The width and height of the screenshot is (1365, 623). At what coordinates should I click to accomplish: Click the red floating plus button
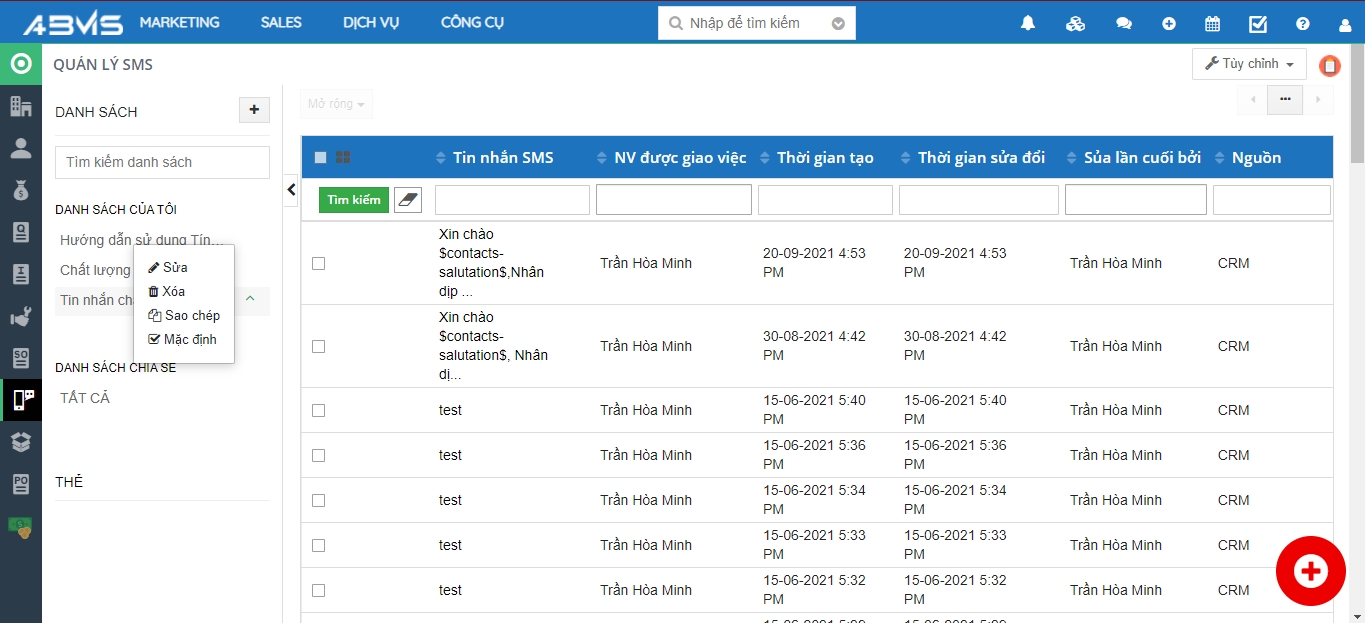(x=1310, y=570)
